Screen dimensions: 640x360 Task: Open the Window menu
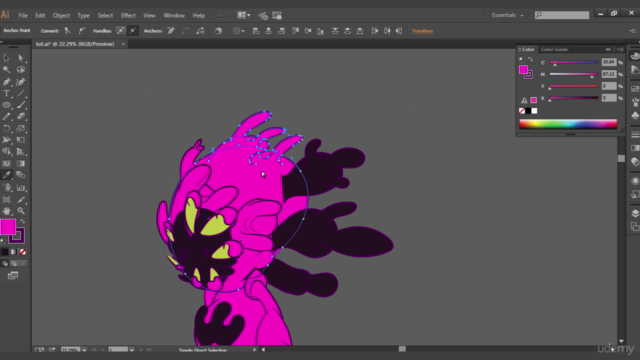(x=174, y=16)
